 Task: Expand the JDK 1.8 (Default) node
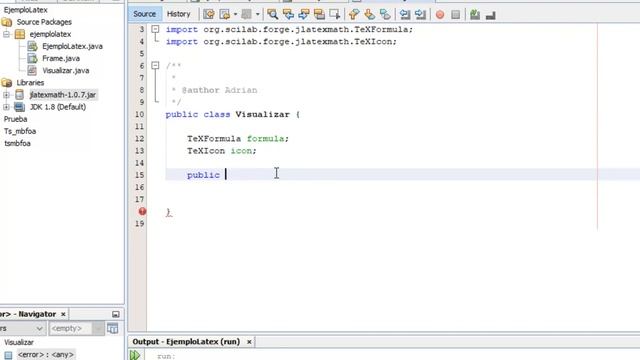click(x=6, y=107)
